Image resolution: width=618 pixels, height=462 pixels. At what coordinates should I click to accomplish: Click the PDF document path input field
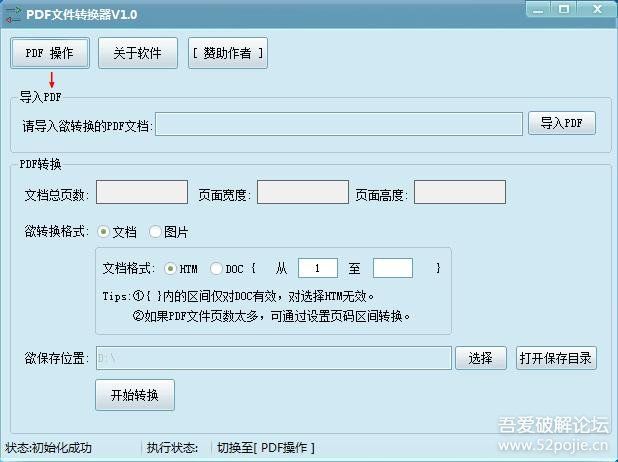tap(339, 124)
